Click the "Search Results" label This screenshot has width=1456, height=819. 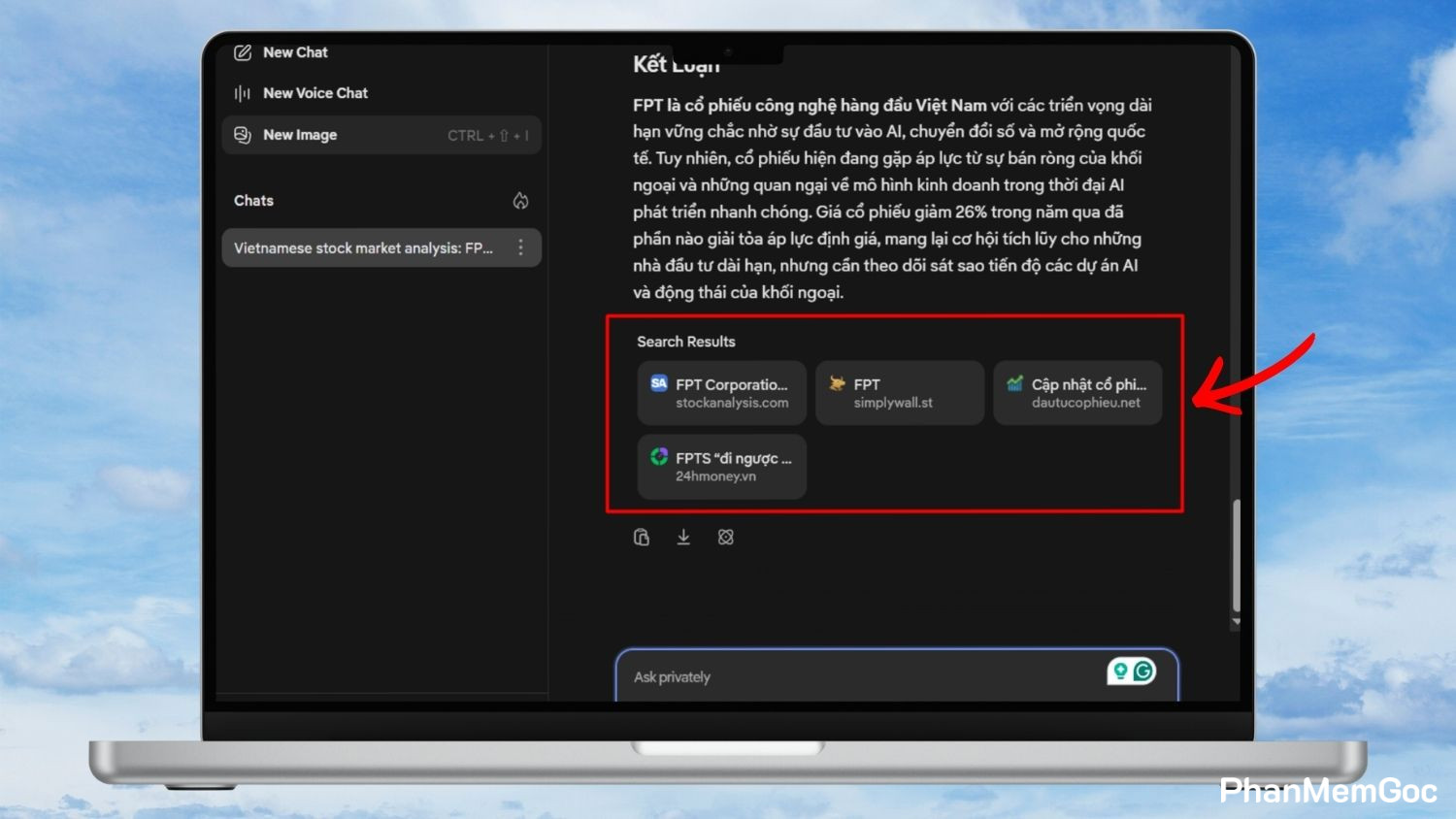pos(686,342)
